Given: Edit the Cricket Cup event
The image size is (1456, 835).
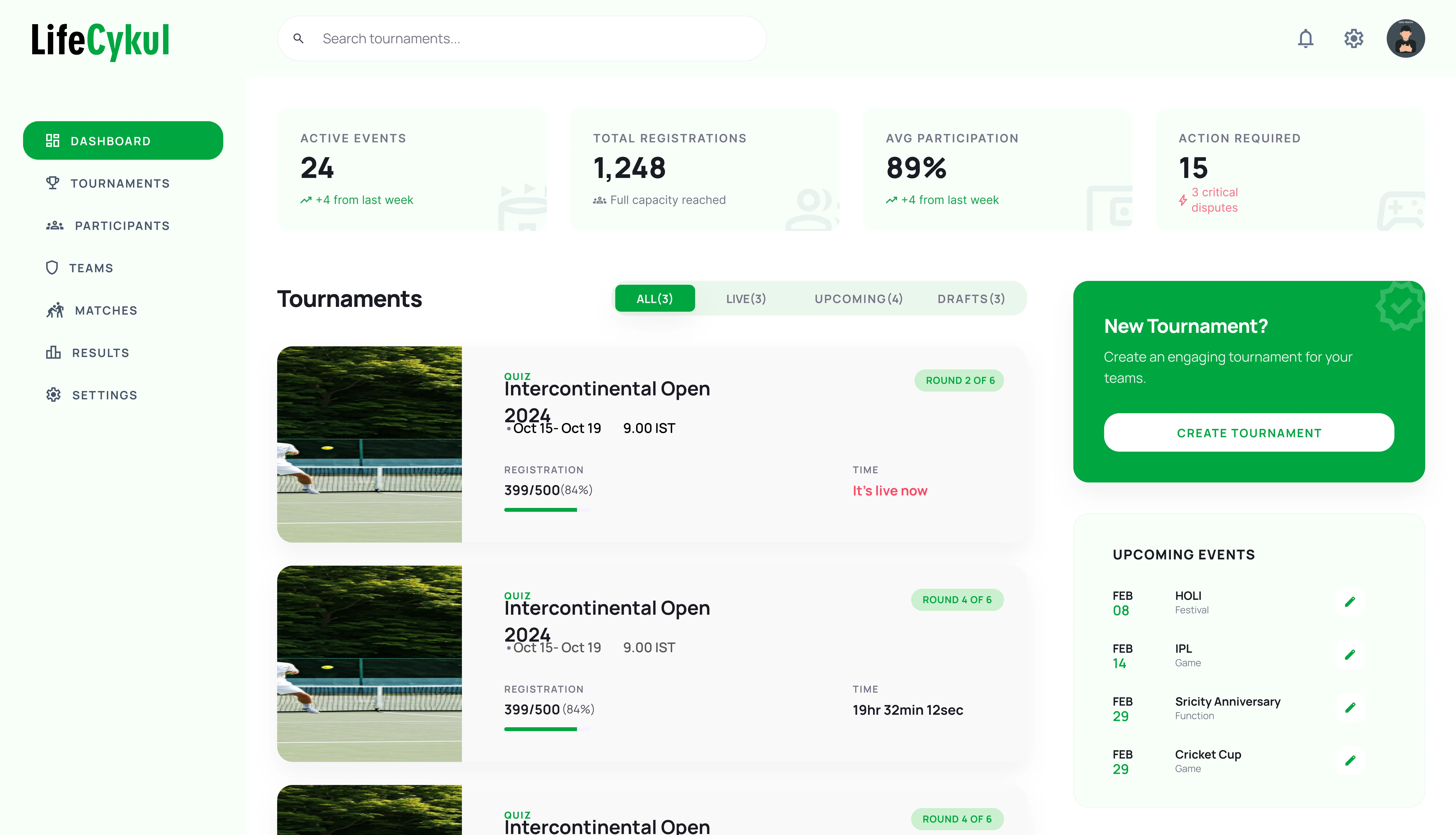Looking at the screenshot, I should click(1350, 760).
